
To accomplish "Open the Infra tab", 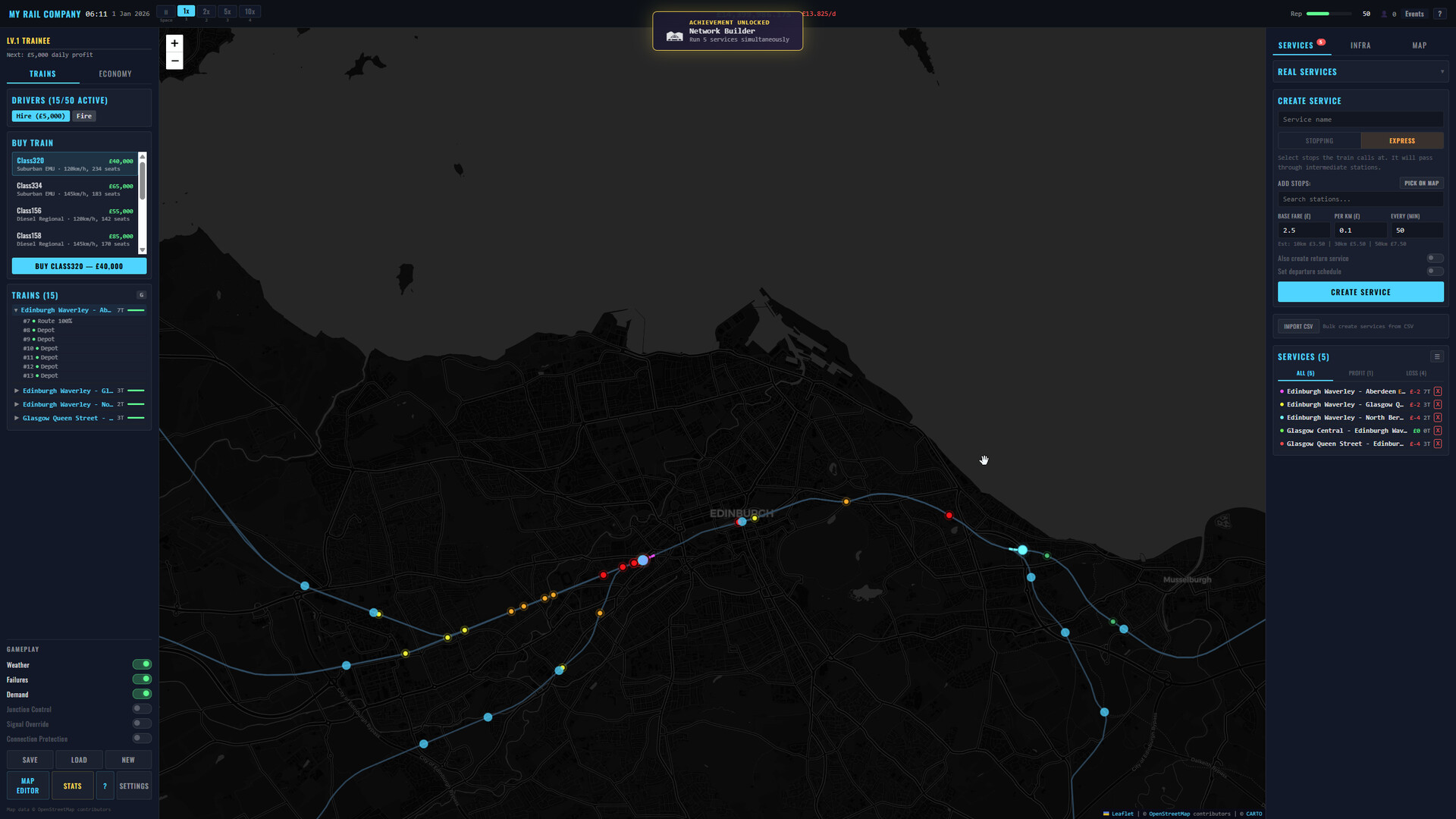I will (x=1360, y=45).
